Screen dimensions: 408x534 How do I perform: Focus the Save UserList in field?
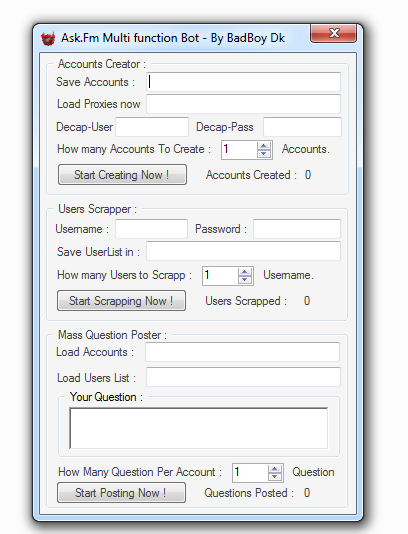pos(243,251)
